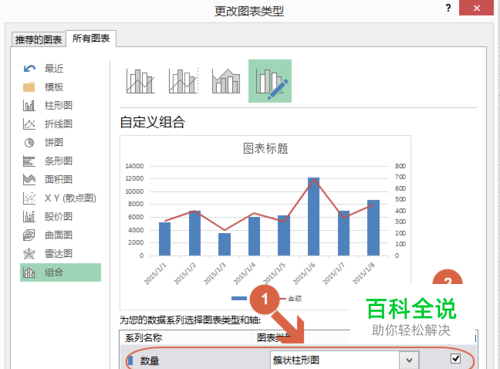Select X Y (散点图) chart category
The width and height of the screenshot is (500, 369).
(71, 198)
